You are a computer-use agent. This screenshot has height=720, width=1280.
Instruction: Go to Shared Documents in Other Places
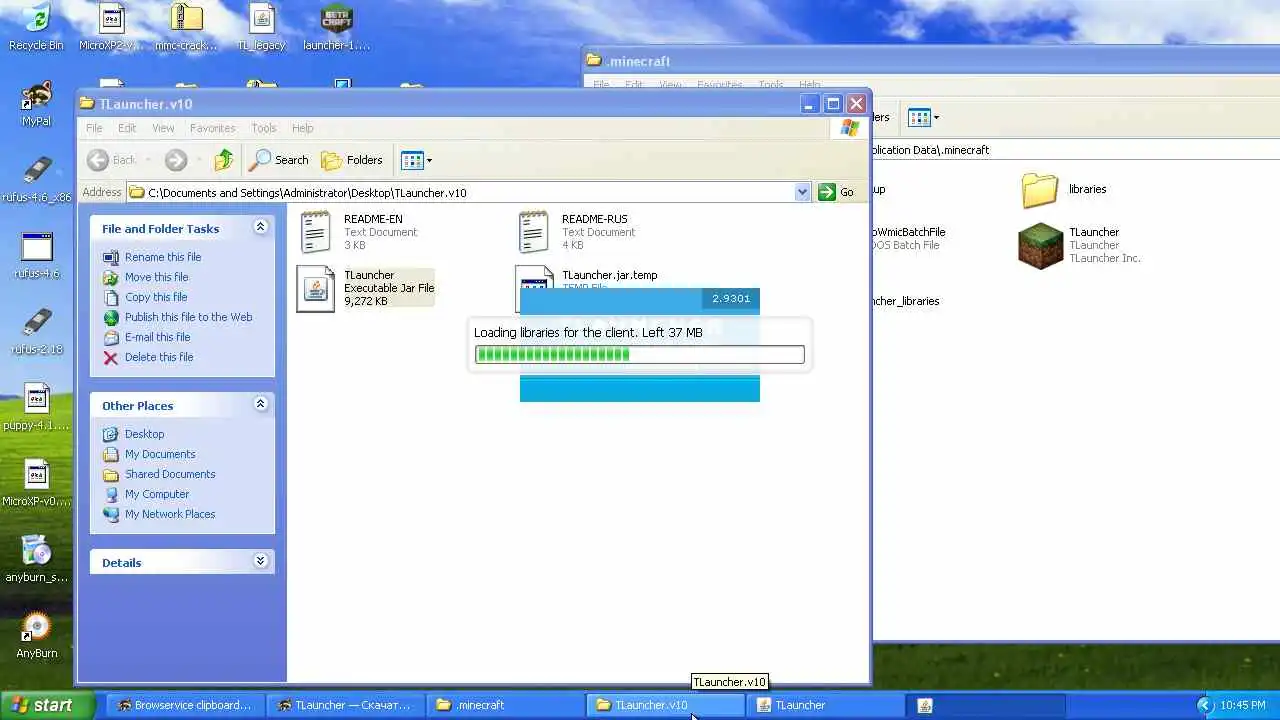(170, 474)
